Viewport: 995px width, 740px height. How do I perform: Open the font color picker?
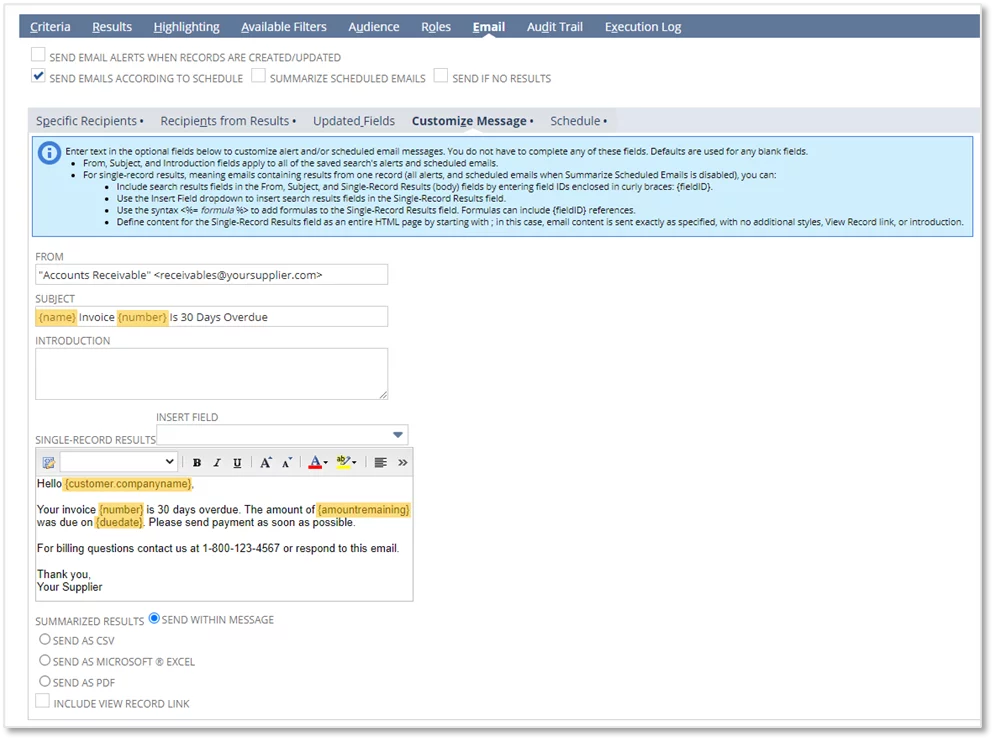317,463
